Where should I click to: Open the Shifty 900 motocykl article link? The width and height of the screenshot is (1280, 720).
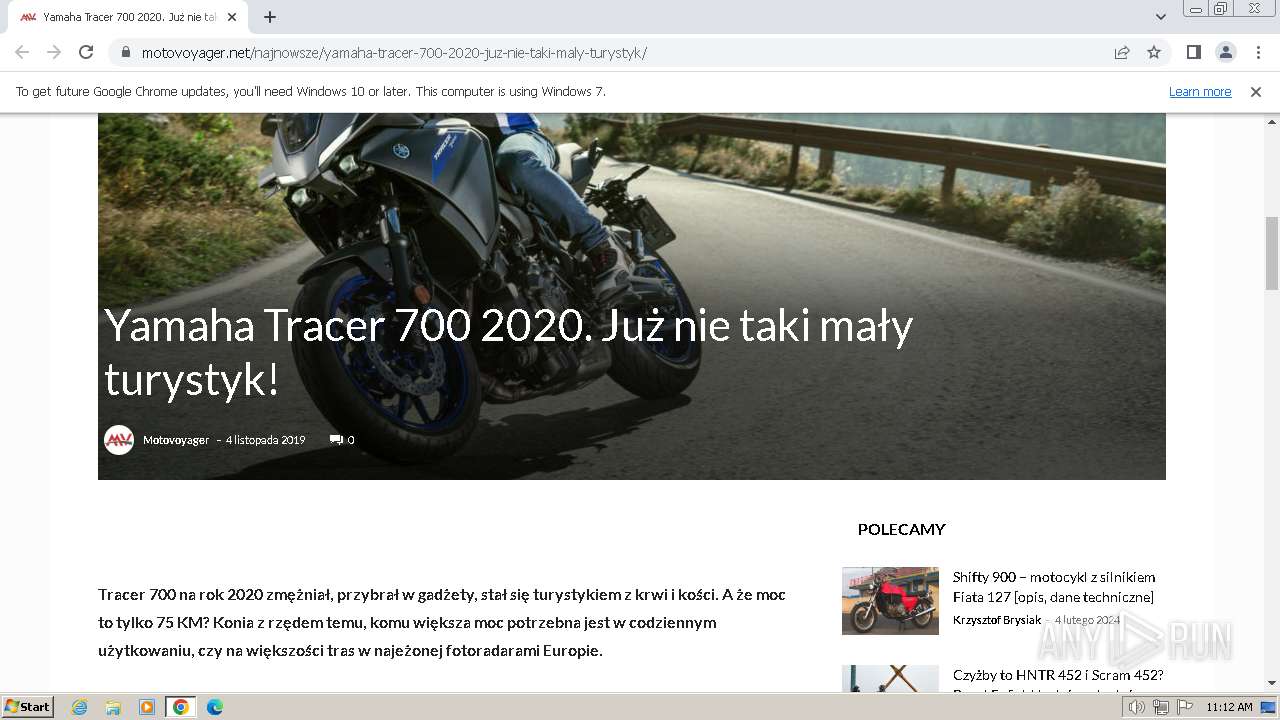[1054, 587]
